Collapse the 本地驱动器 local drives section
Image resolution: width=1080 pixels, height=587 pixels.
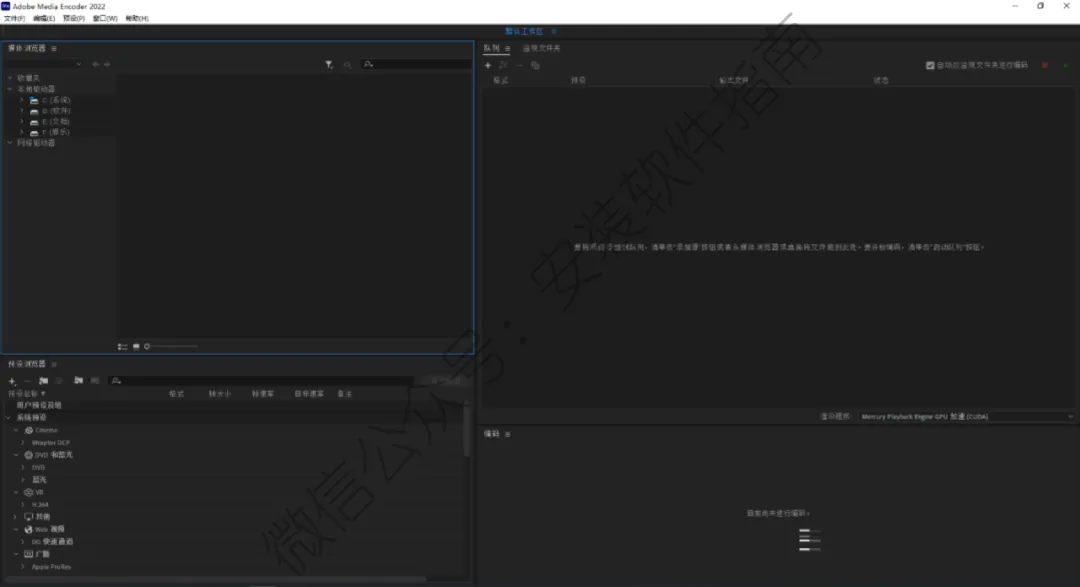(10, 89)
